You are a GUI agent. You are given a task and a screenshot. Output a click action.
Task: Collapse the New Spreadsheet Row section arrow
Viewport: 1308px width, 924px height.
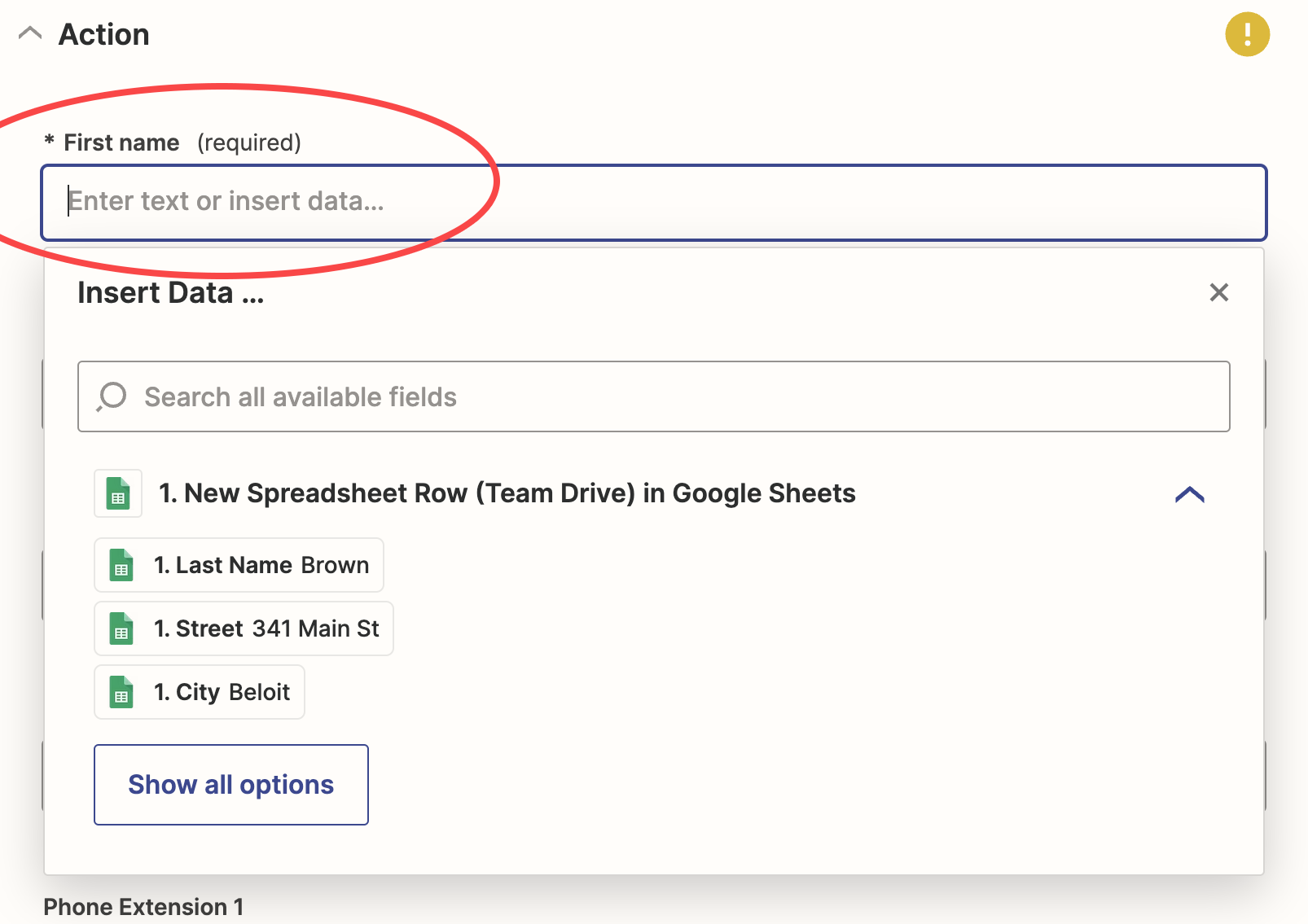click(x=1189, y=494)
